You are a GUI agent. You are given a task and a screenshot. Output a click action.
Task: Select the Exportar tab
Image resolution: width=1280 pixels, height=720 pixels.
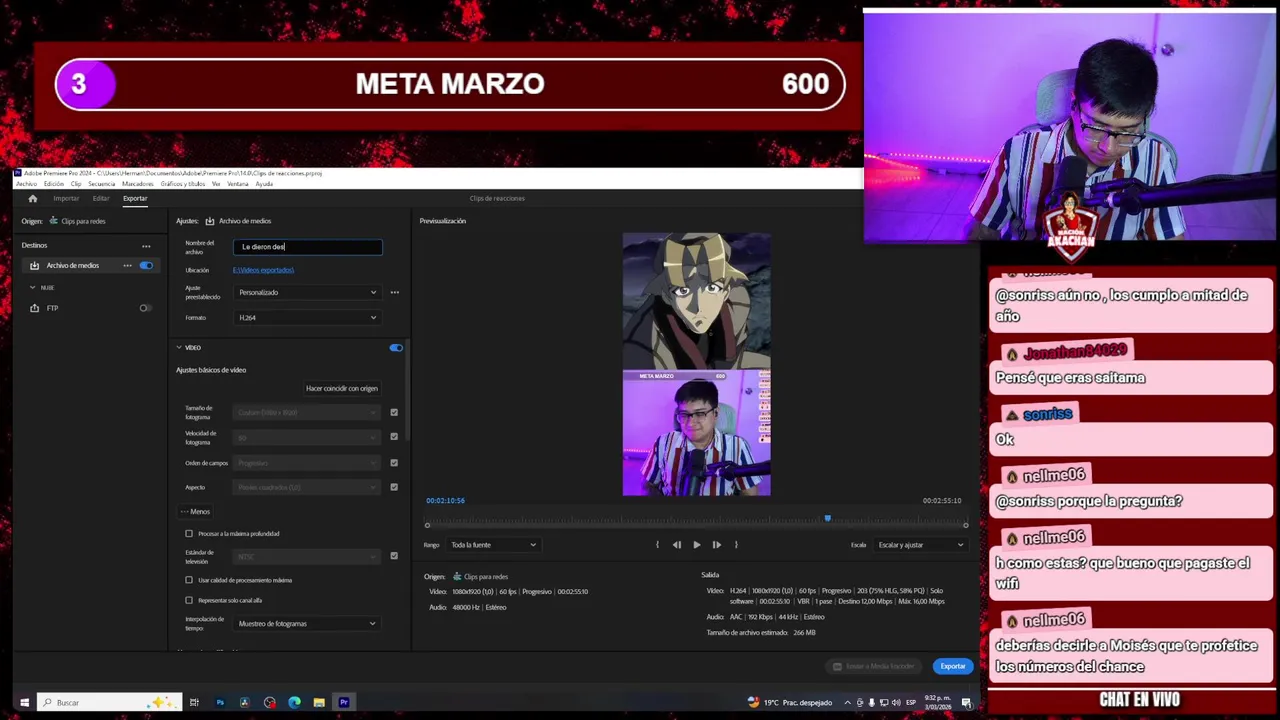[135, 198]
